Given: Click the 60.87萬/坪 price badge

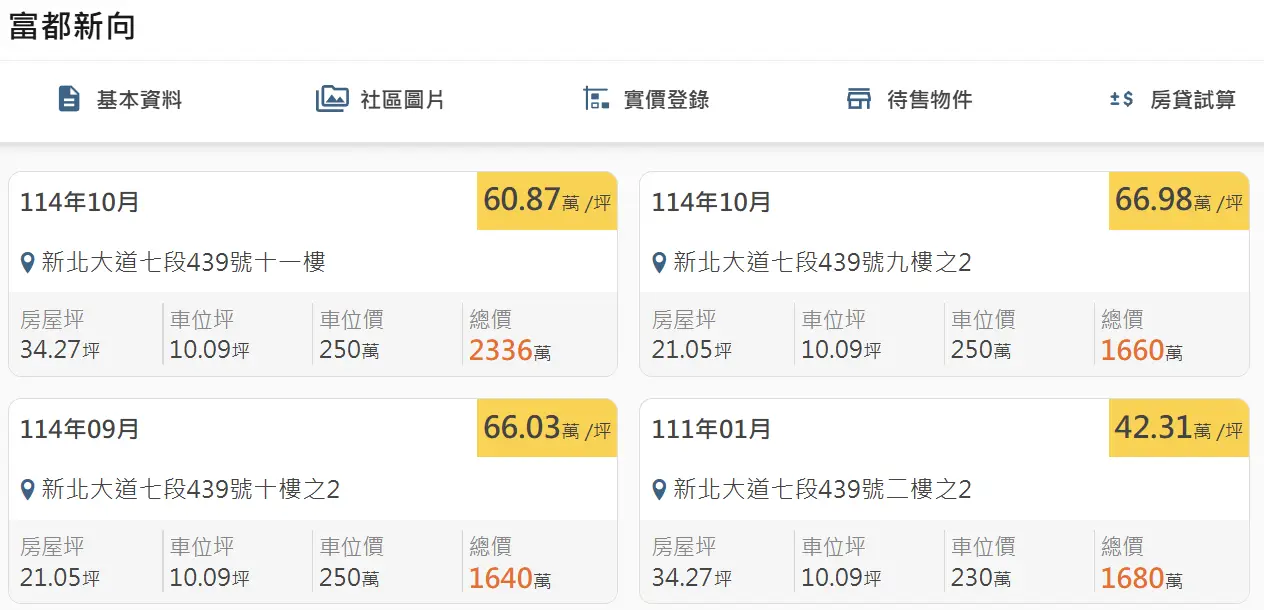Looking at the screenshot, I should [x=546, y=201].
